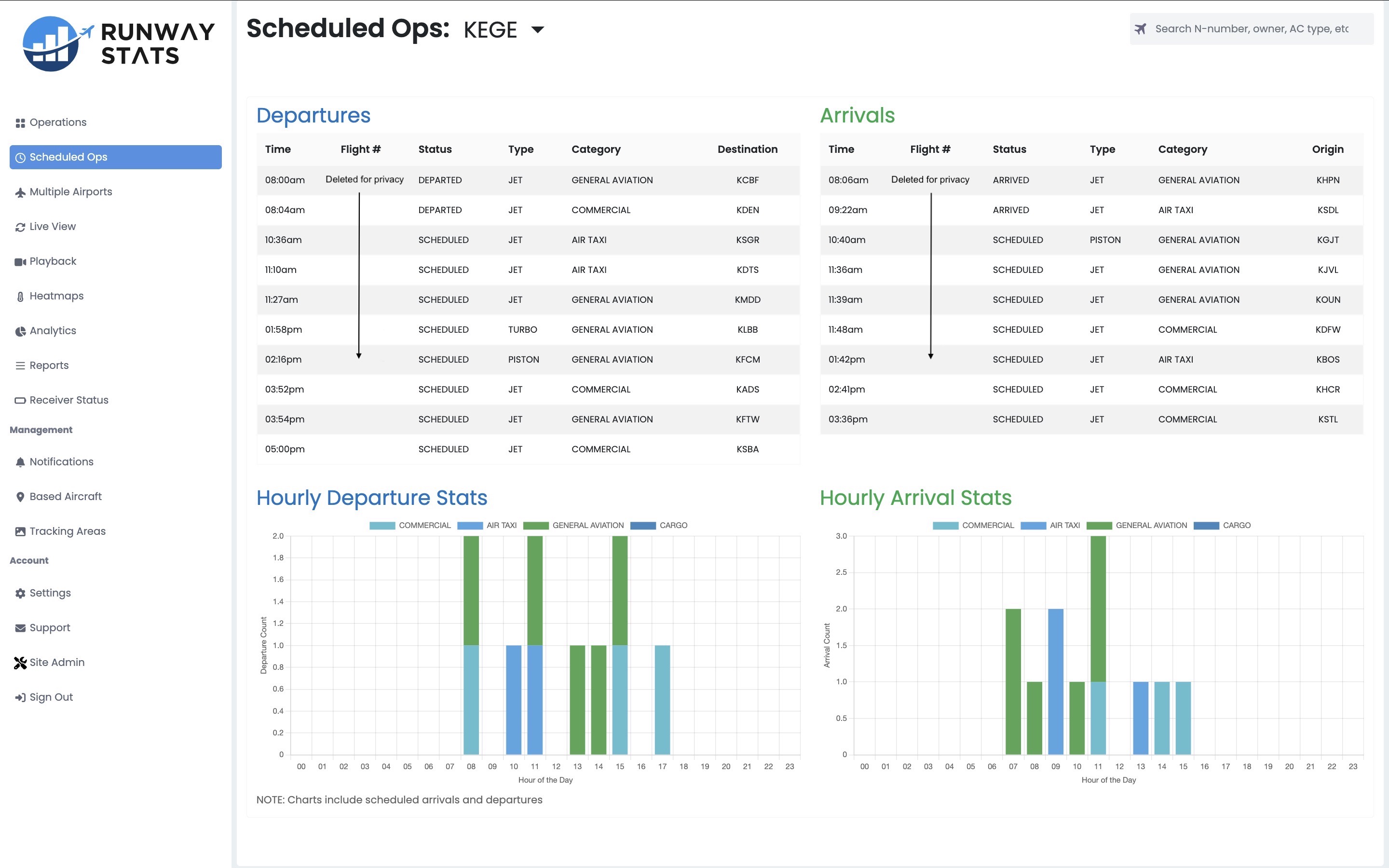Click the Based Aircraft pin icon

click(x=20, y=497)
